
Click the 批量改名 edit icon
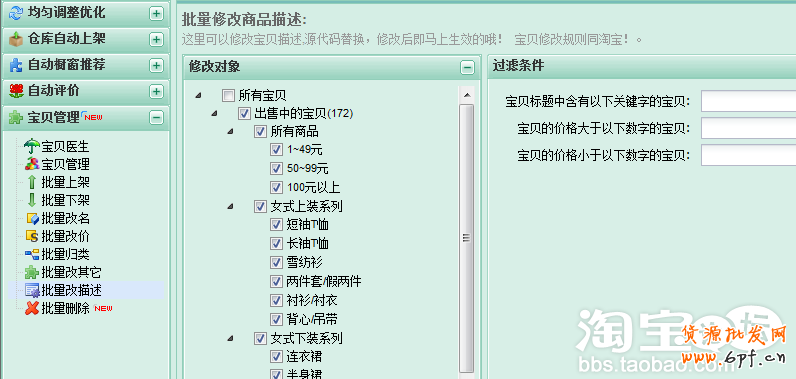[32, 218]
